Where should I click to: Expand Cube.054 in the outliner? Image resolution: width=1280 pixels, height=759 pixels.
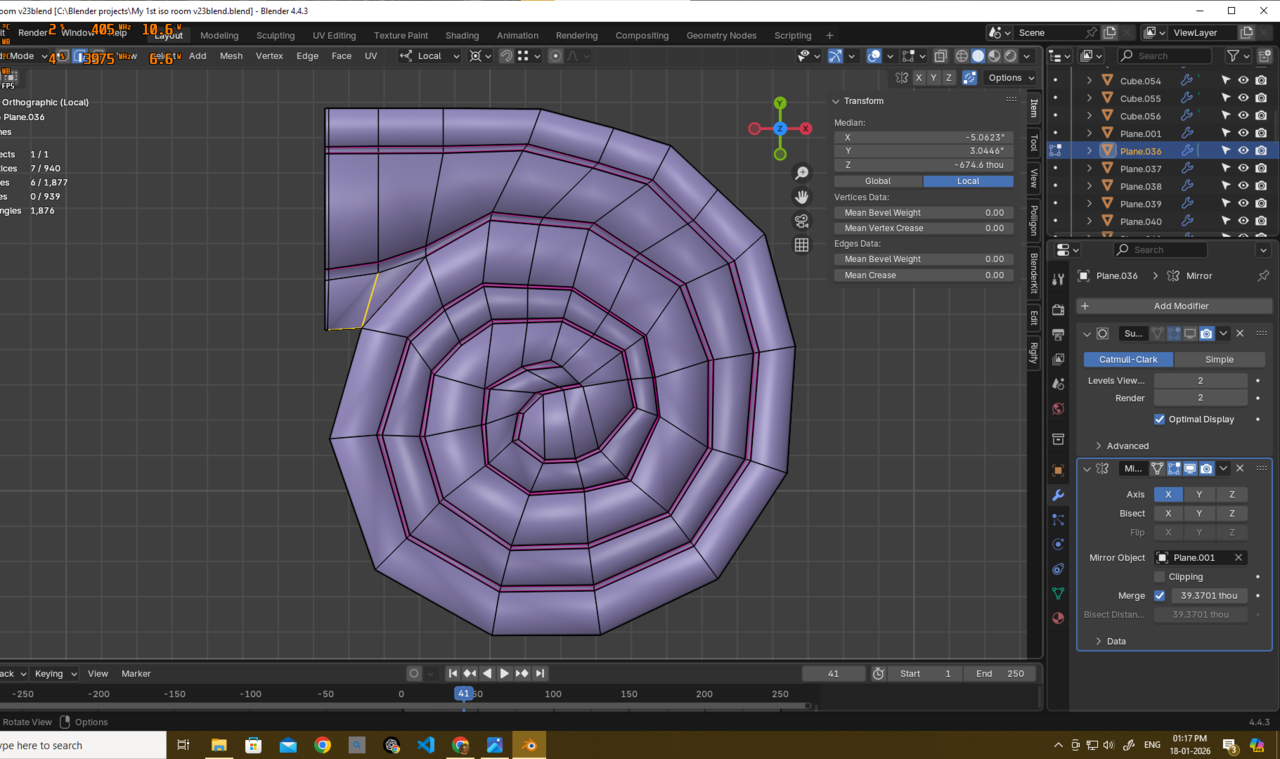click(x=1089, y=81)
